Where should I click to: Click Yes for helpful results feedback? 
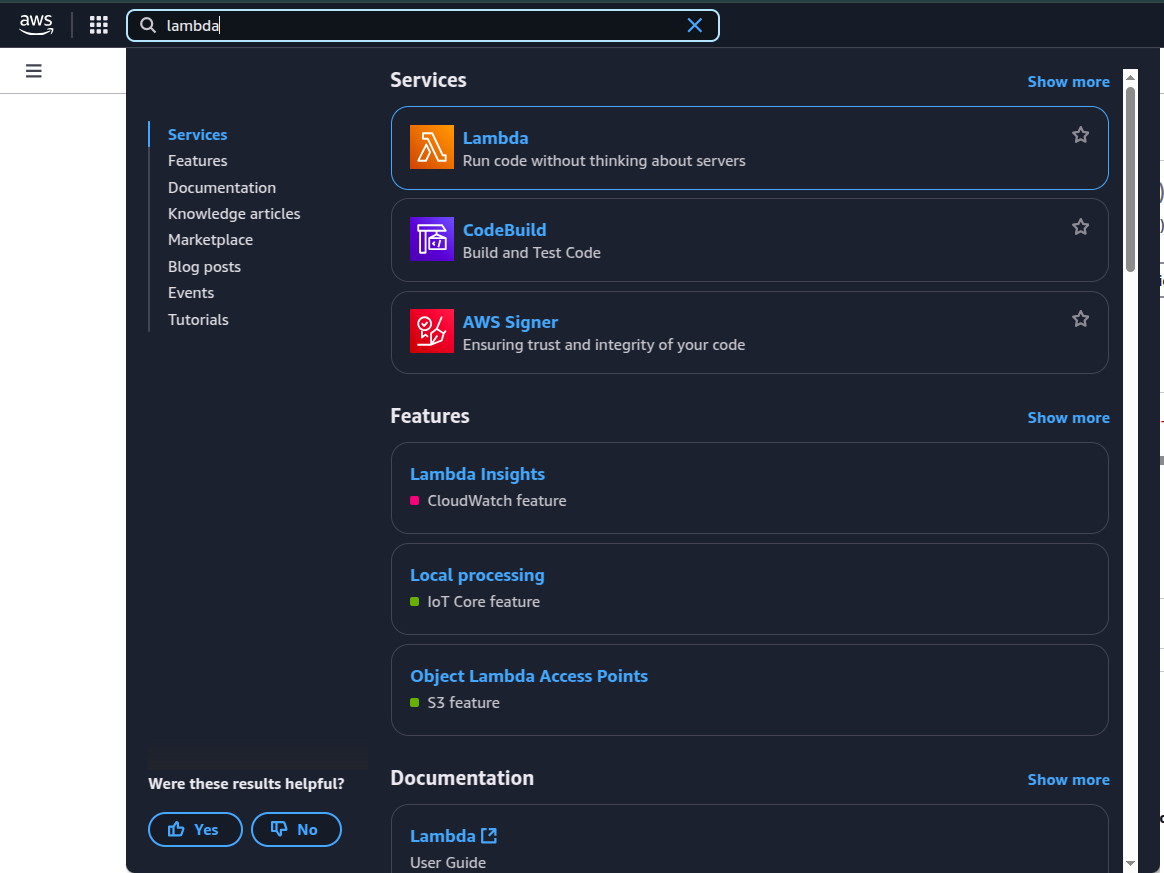click(x=195, y=829)
